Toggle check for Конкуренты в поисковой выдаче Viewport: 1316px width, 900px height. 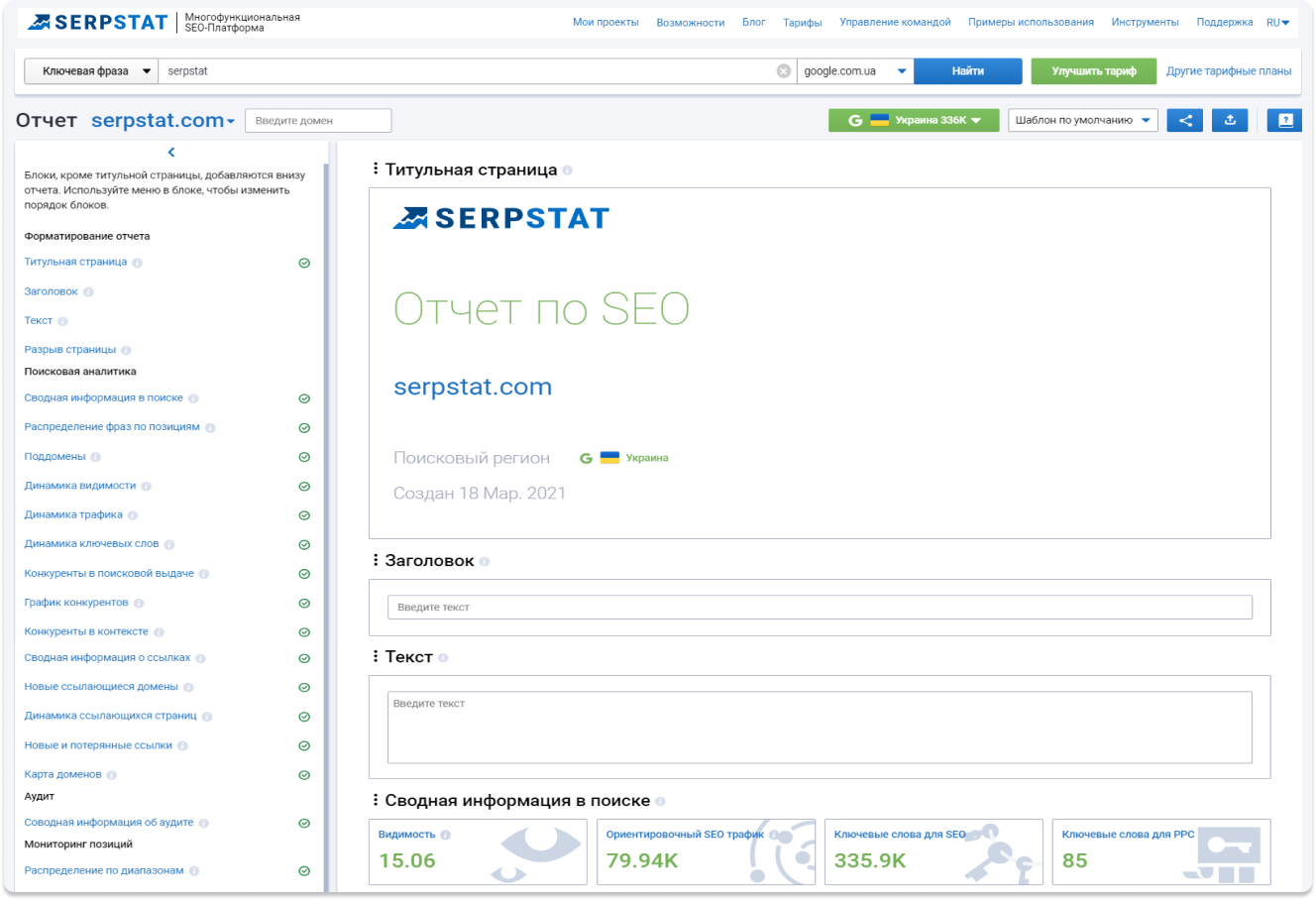304,574
